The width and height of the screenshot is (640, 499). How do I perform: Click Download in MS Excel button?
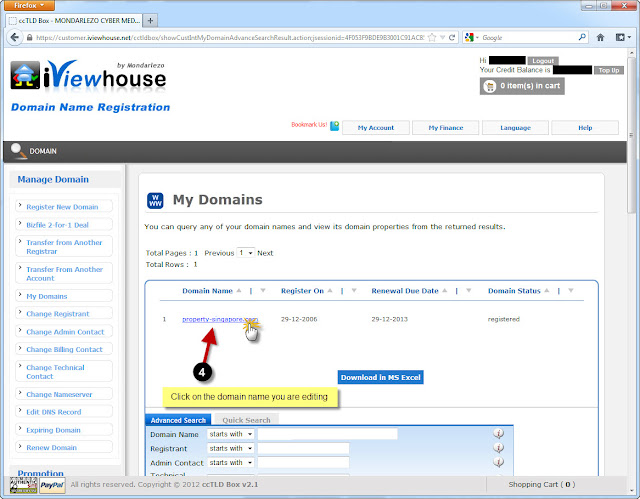[x=380, y=377]
